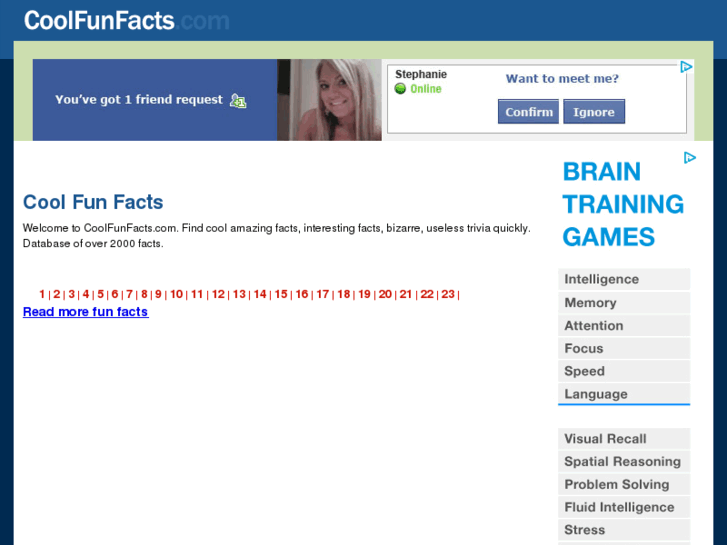727x545 pixels.
Task: Go to facts page 1
Action: pos(42,294)
